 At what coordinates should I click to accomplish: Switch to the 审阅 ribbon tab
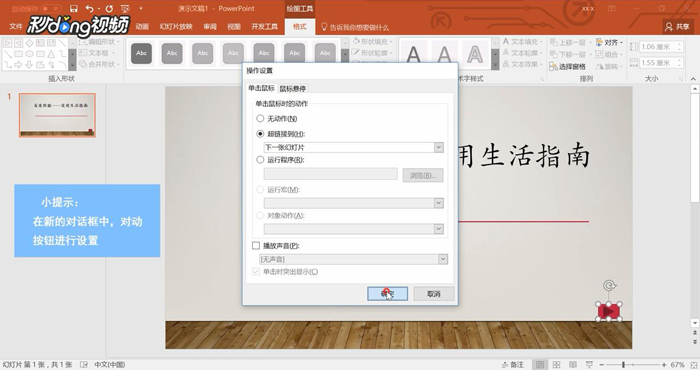tap(210, 27)
